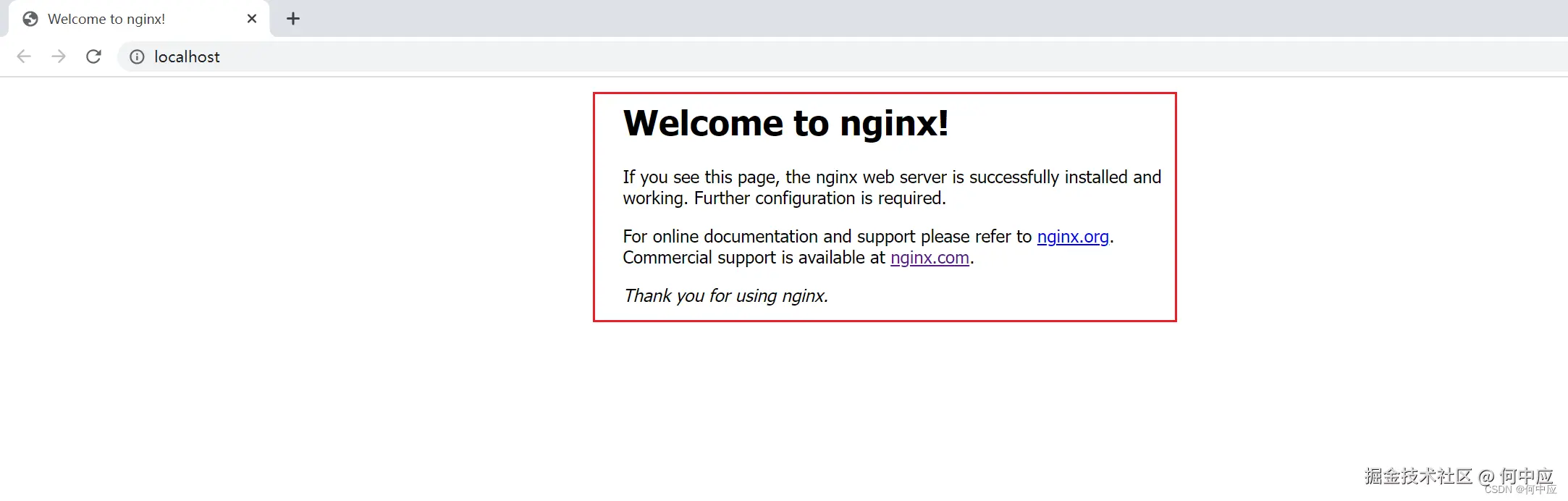
Task: Click 'Commercial support is available at' text
Action: tap(754, 258)
